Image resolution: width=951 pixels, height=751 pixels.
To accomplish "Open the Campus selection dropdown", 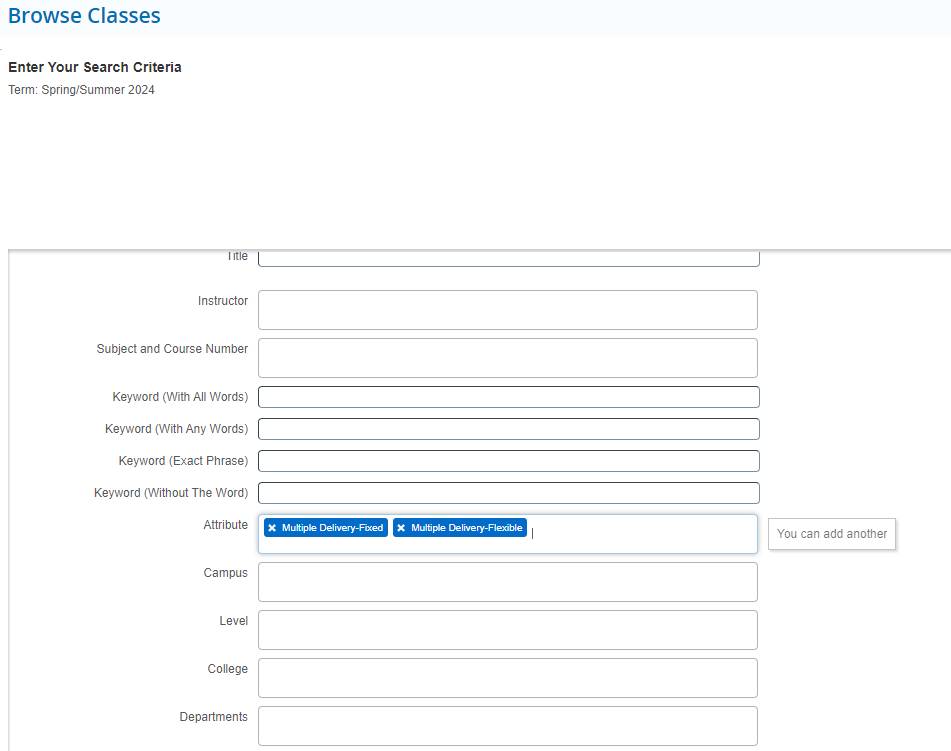I will pyautogui.click(x=507, y=581).
